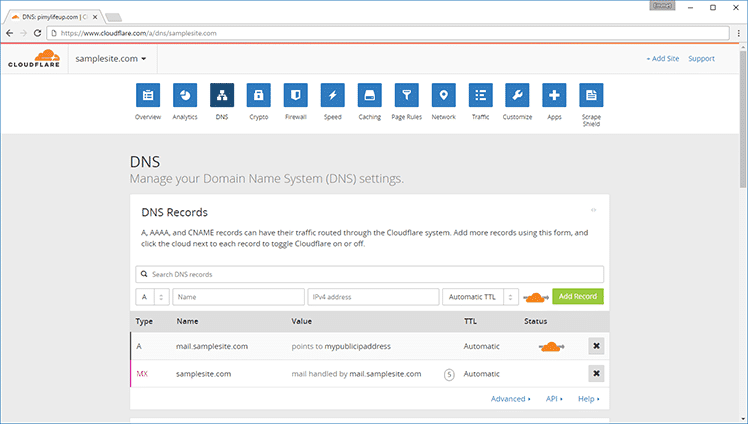
Task: Toggle Cloudflare proxy cloud for mail.samplesite.com
Action: pos(550,346)
